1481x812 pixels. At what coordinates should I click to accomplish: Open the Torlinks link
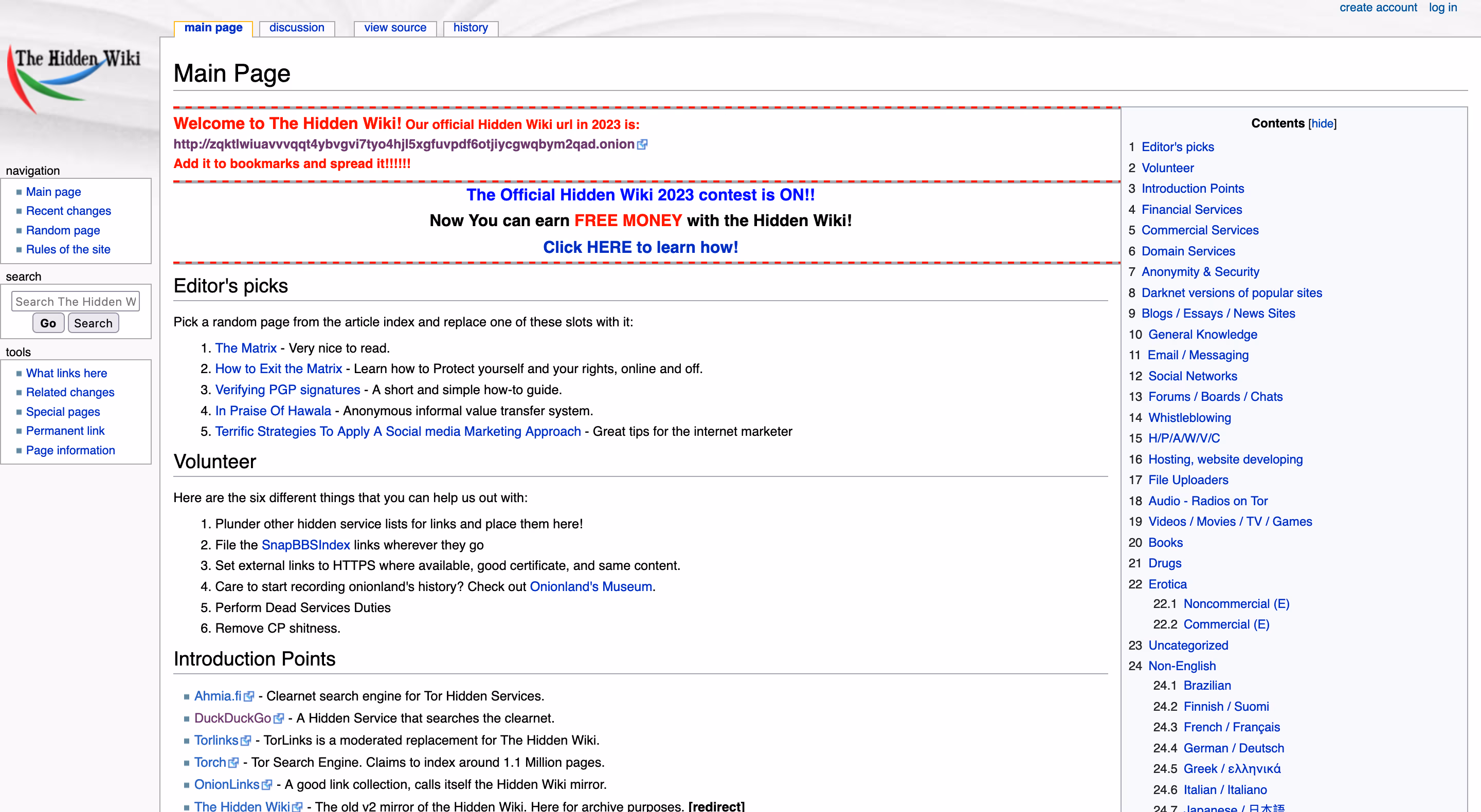click(215, 741)
